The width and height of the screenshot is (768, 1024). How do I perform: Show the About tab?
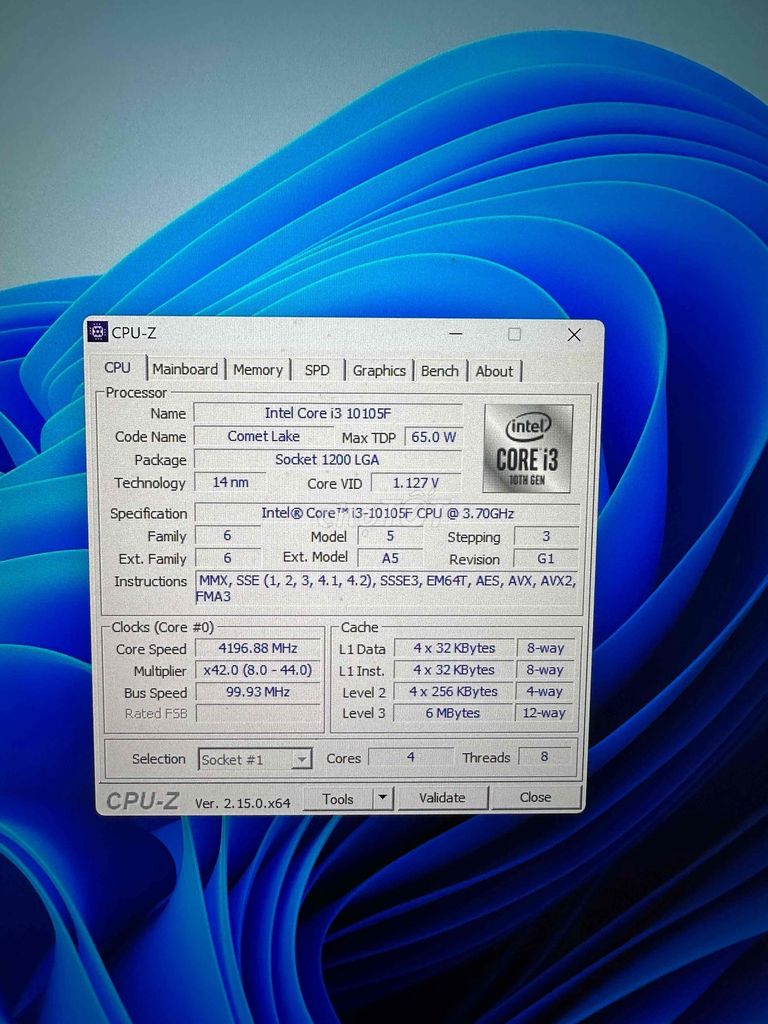(x=494, y=372)
